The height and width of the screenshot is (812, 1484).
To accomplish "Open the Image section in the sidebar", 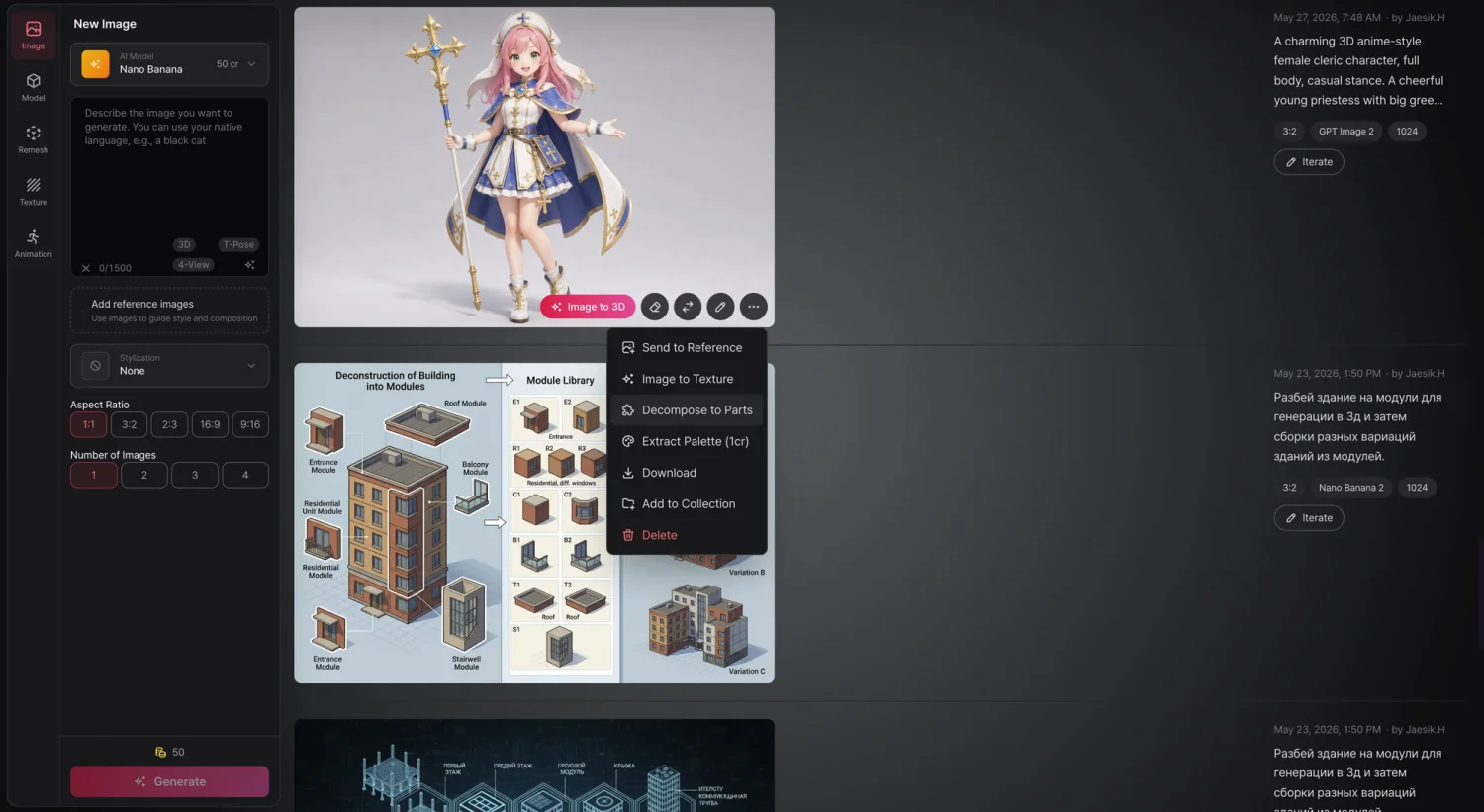I will [x=33, y=35].
